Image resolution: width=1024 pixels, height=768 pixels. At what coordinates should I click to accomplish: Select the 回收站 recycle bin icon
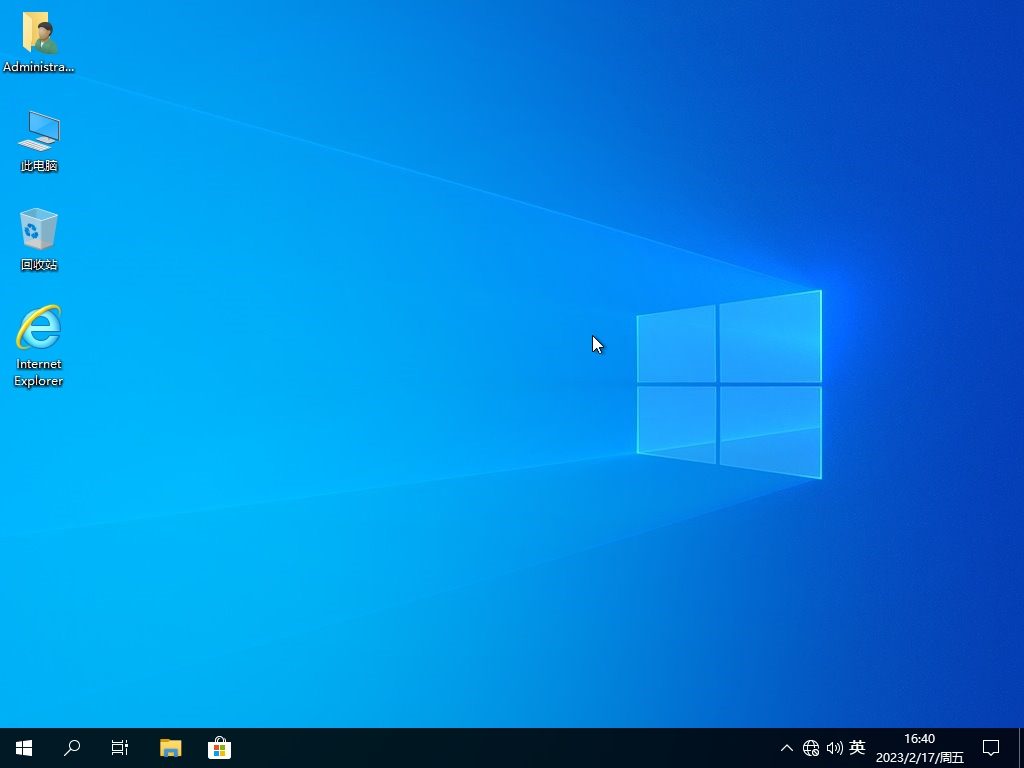click(39, 240)
